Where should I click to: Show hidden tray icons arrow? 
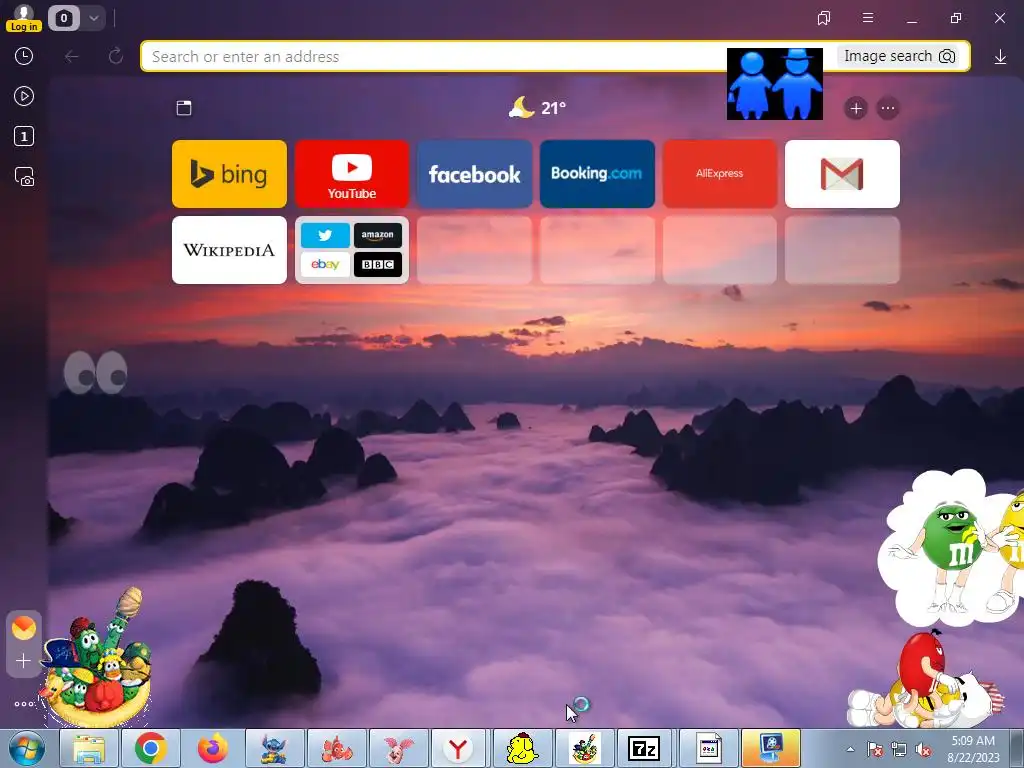(850, 749)
